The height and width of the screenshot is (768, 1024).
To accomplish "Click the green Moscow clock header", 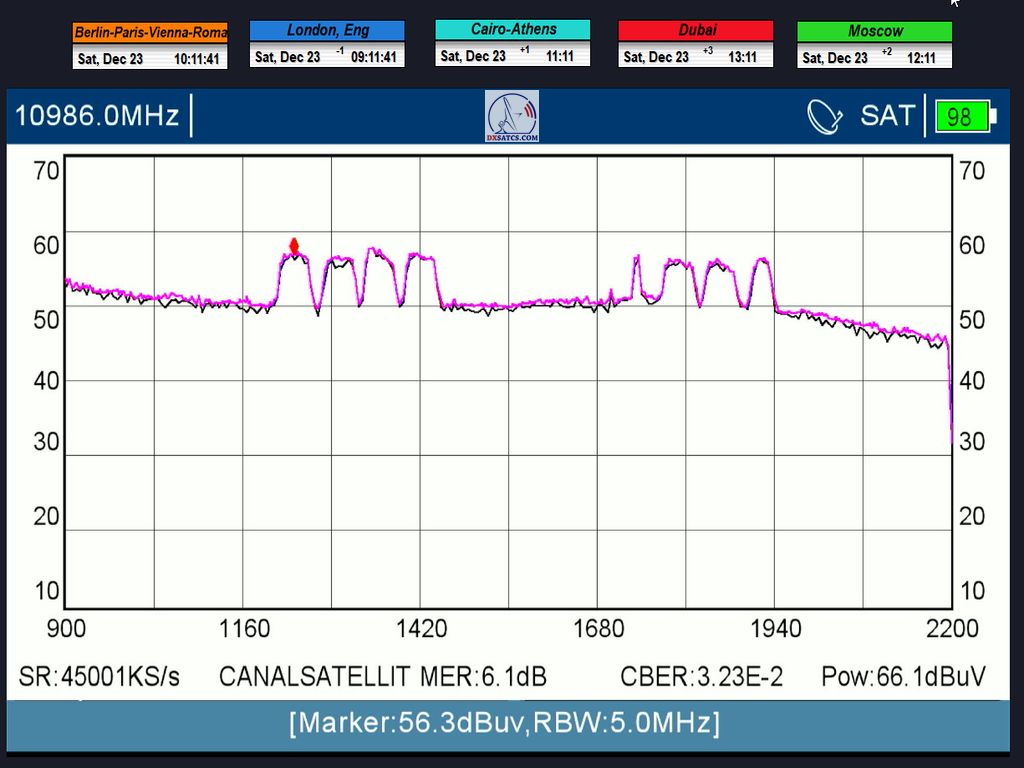I will (874, 32).
